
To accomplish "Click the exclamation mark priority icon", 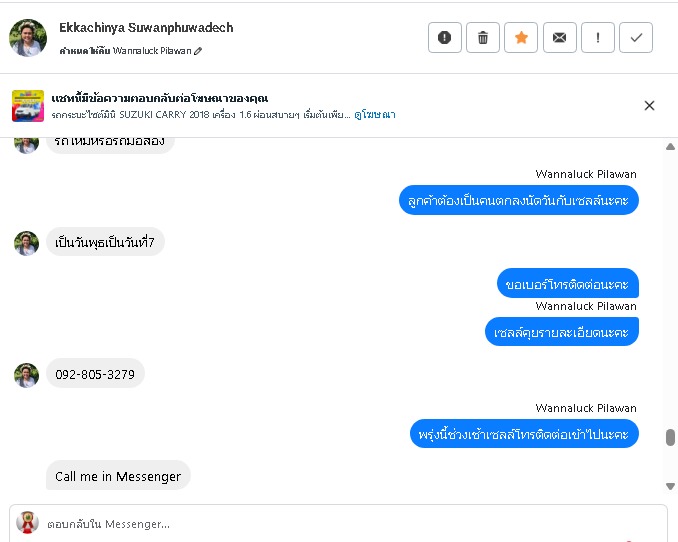I will (597, 38).
